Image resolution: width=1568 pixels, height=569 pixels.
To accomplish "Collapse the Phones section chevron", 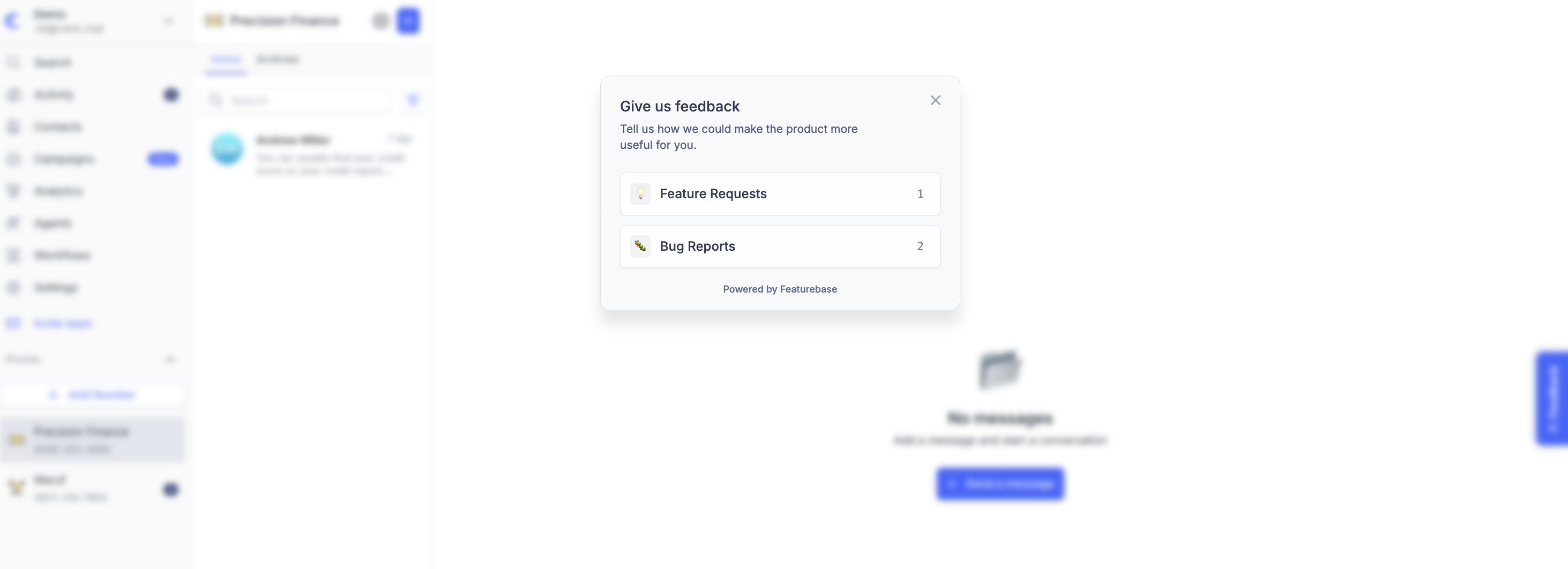I will pos(170,360).
